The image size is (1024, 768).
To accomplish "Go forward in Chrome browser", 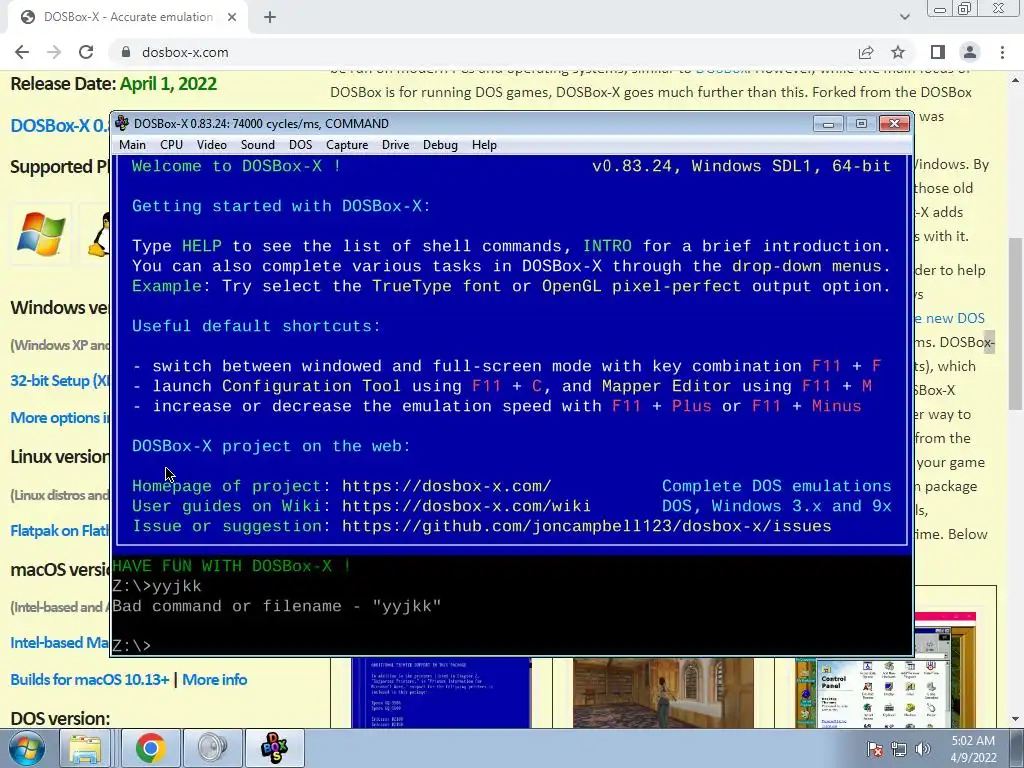I will 54,52.
